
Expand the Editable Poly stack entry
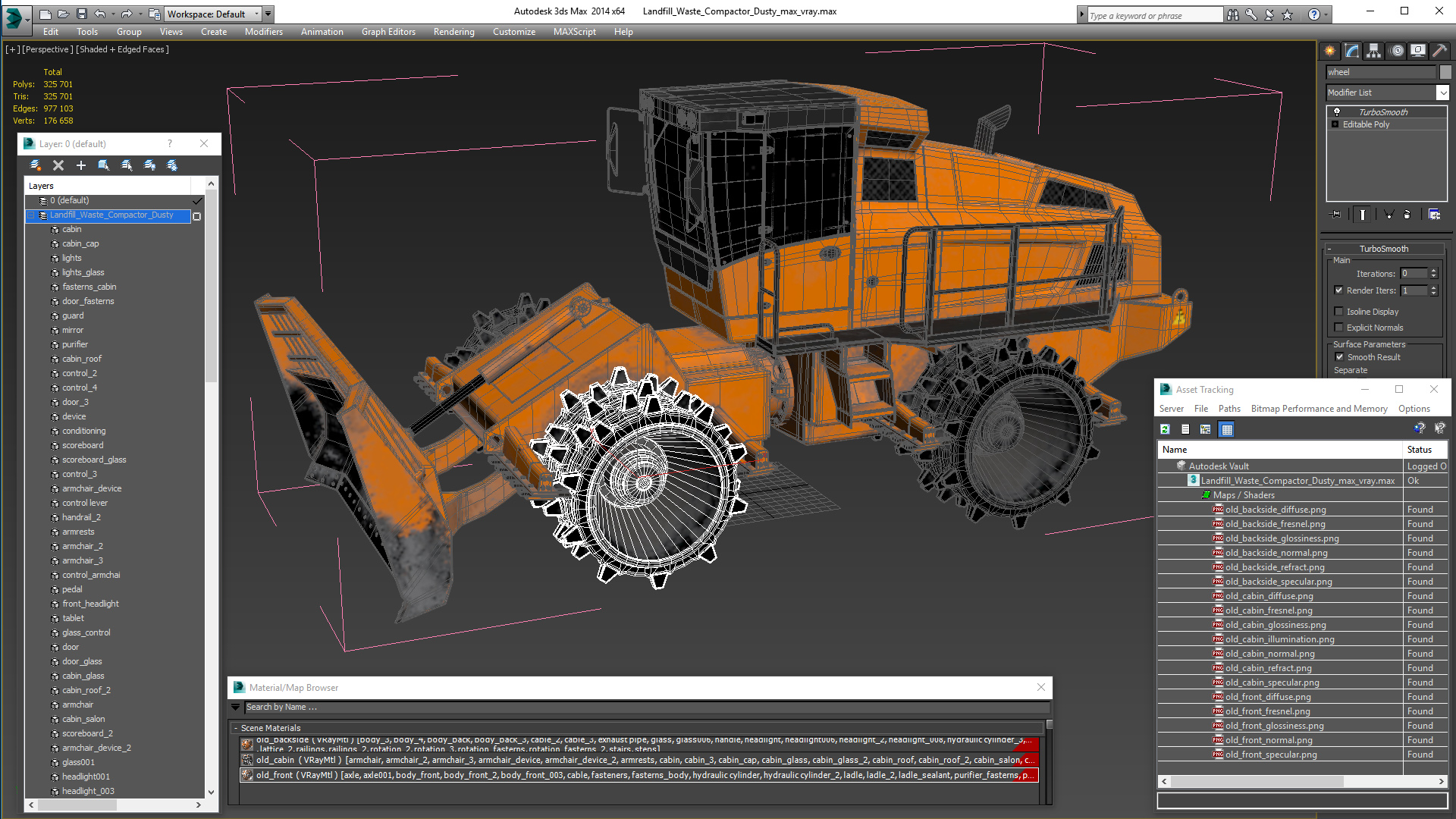[1335, 124]
